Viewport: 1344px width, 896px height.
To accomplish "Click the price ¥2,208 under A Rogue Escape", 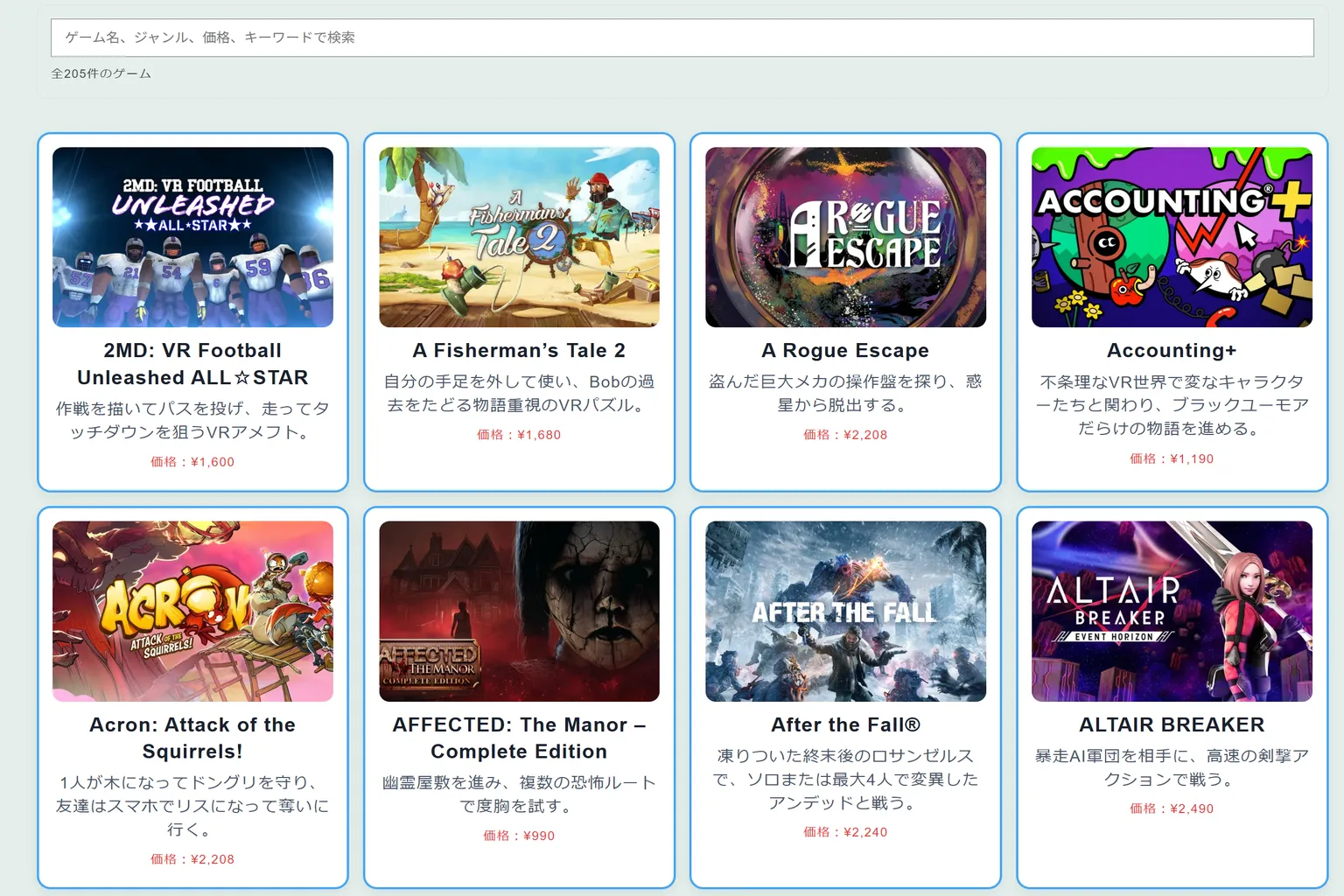I will (845, 435).
